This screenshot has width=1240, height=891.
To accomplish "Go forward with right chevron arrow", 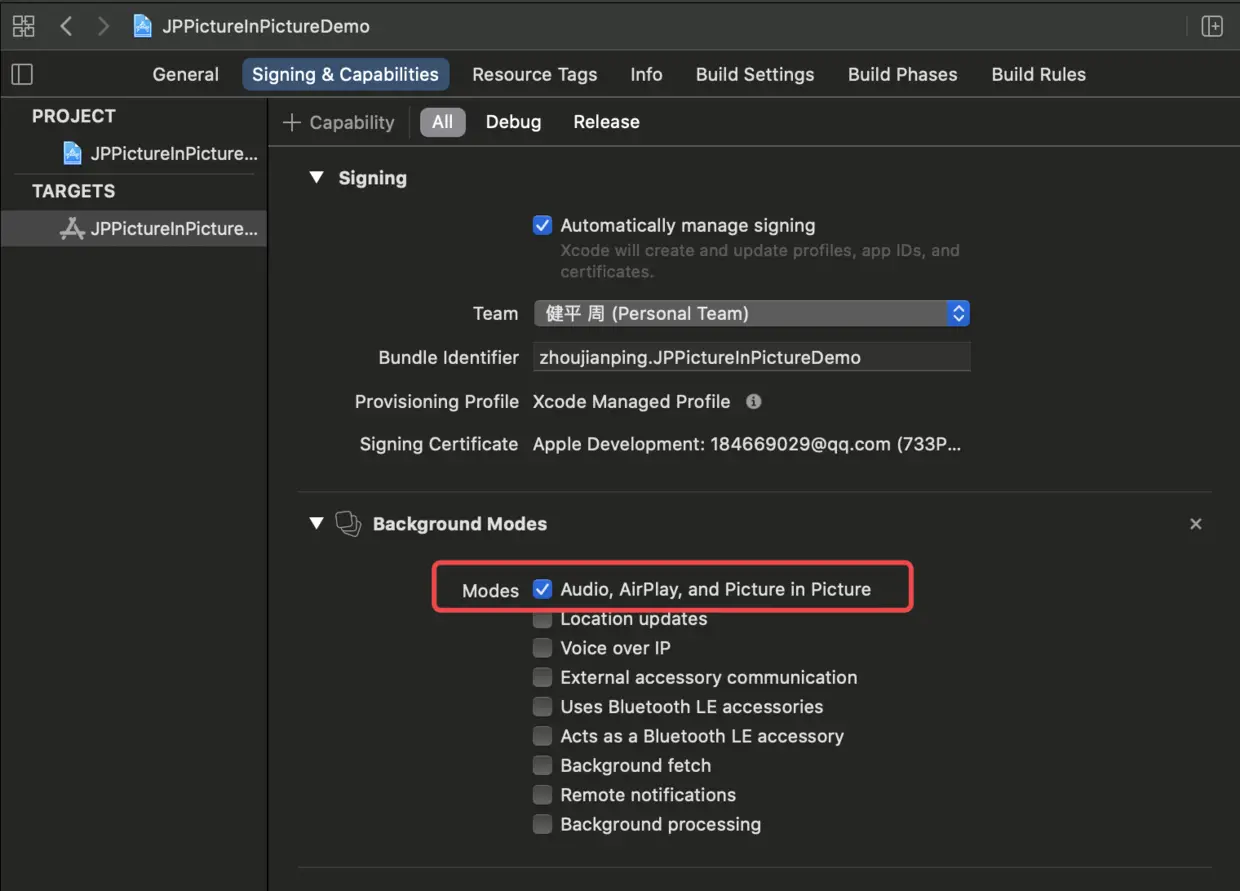I will coord(102,26).
